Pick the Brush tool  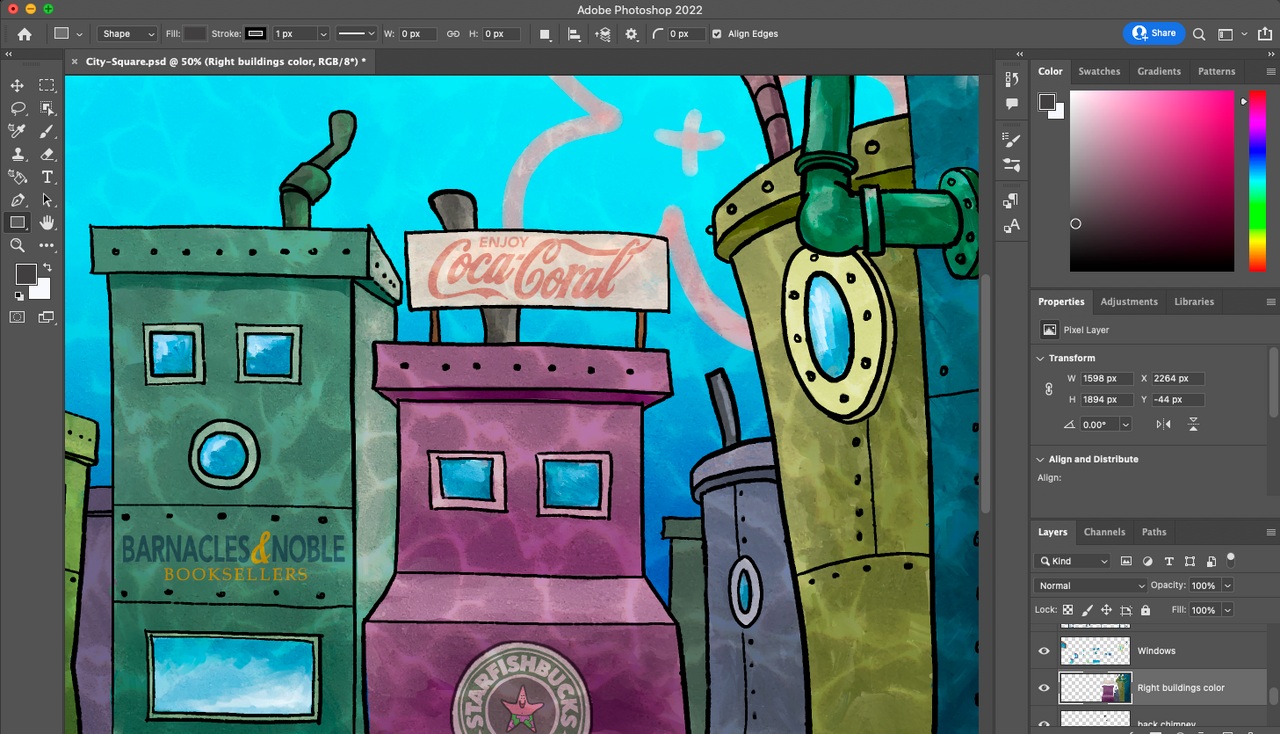click(x=47, y=131)
